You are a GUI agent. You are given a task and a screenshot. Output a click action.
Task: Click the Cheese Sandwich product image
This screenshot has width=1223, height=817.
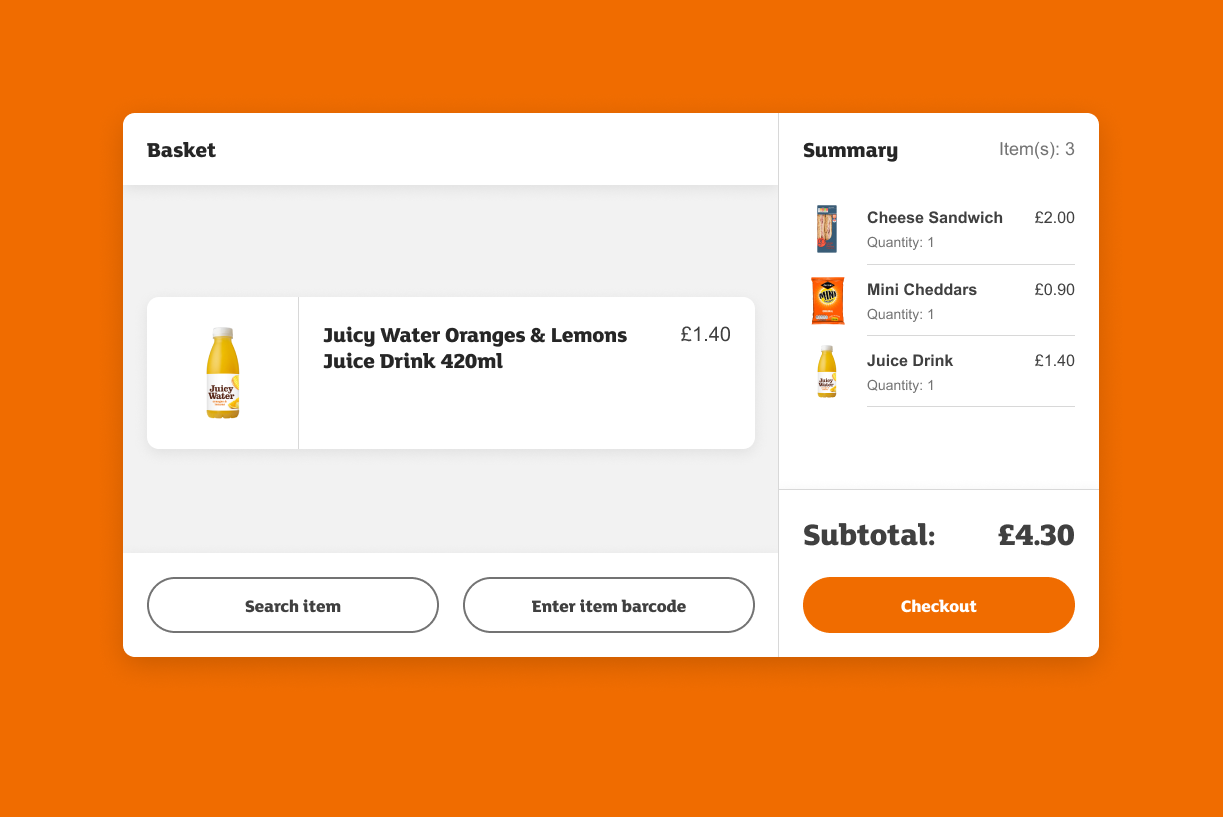click(x=827, y=229)
